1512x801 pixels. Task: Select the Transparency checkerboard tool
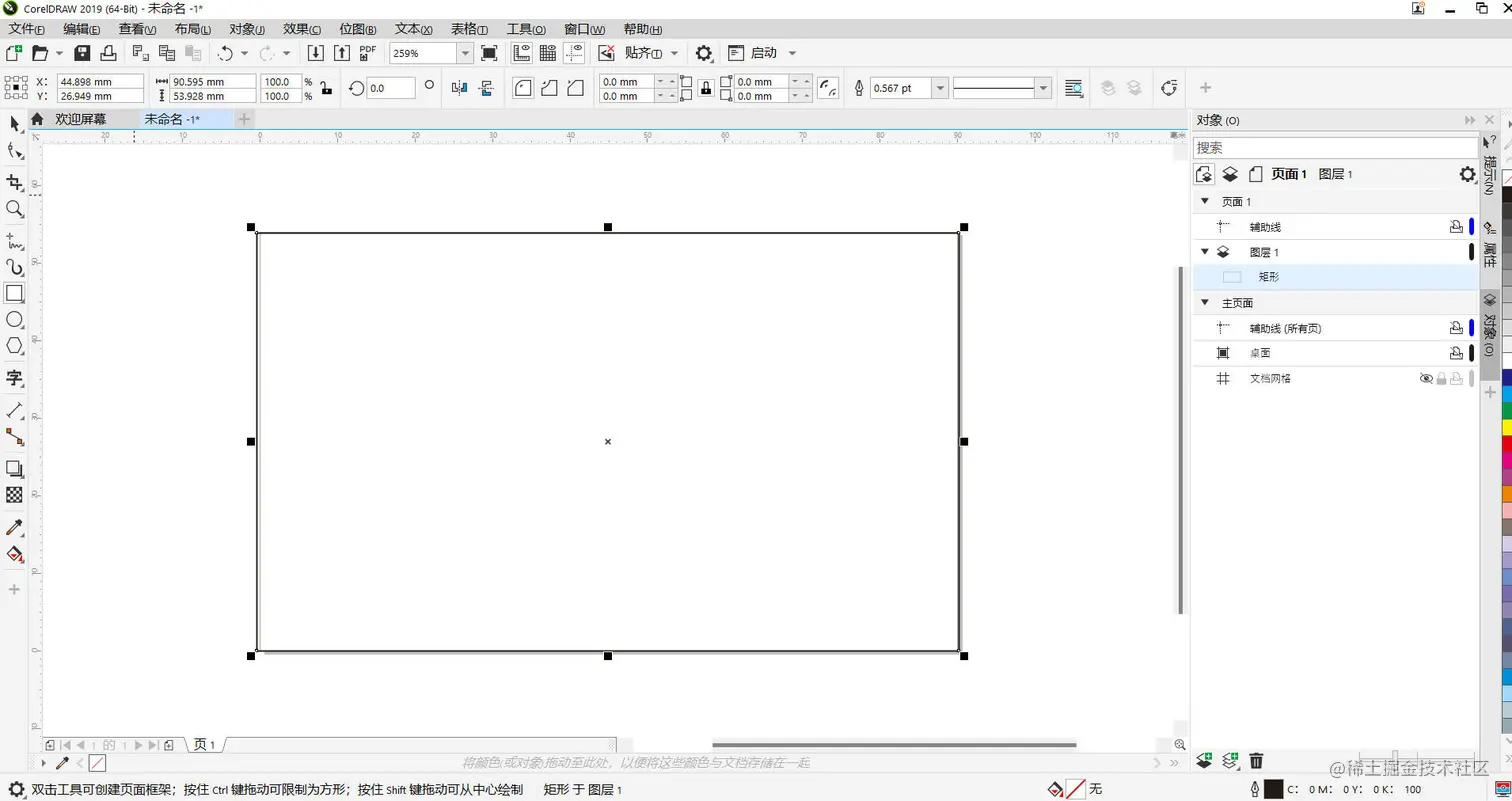pyautogui.click(x=14, y=494)
